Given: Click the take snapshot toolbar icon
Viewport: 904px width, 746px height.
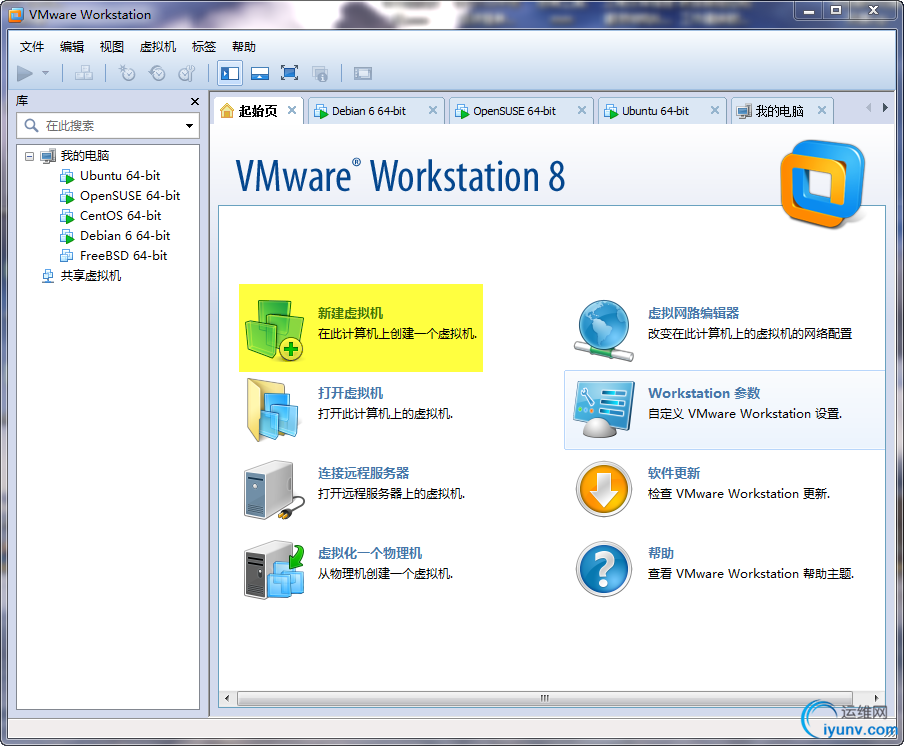Looking at the screenshot, I should [126, 73].
